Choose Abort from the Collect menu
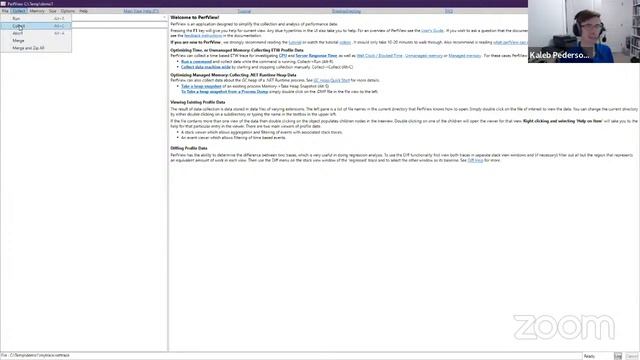 click(36, 33)
